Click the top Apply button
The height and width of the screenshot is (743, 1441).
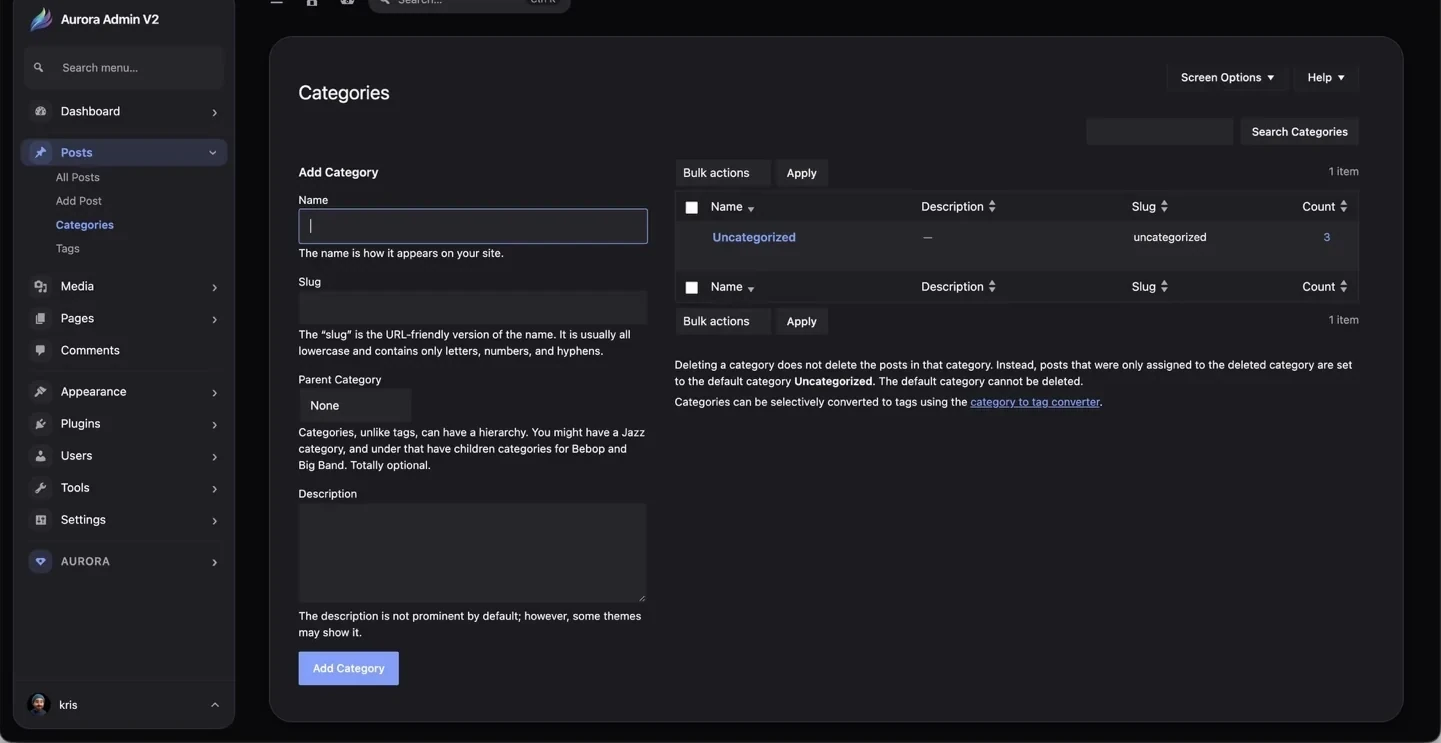tap(801, 173)
